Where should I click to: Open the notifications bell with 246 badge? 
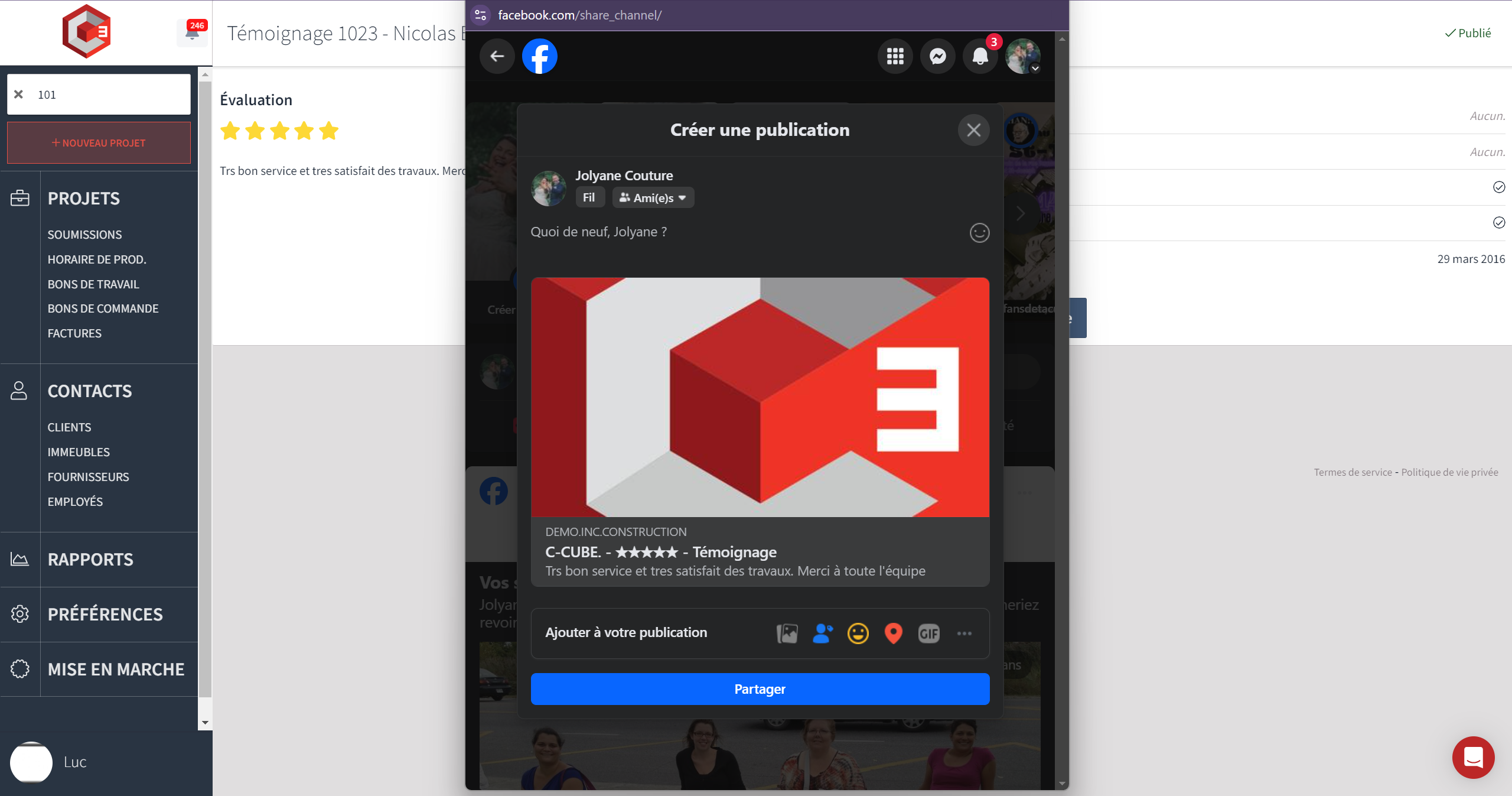[x=193, y=32]
